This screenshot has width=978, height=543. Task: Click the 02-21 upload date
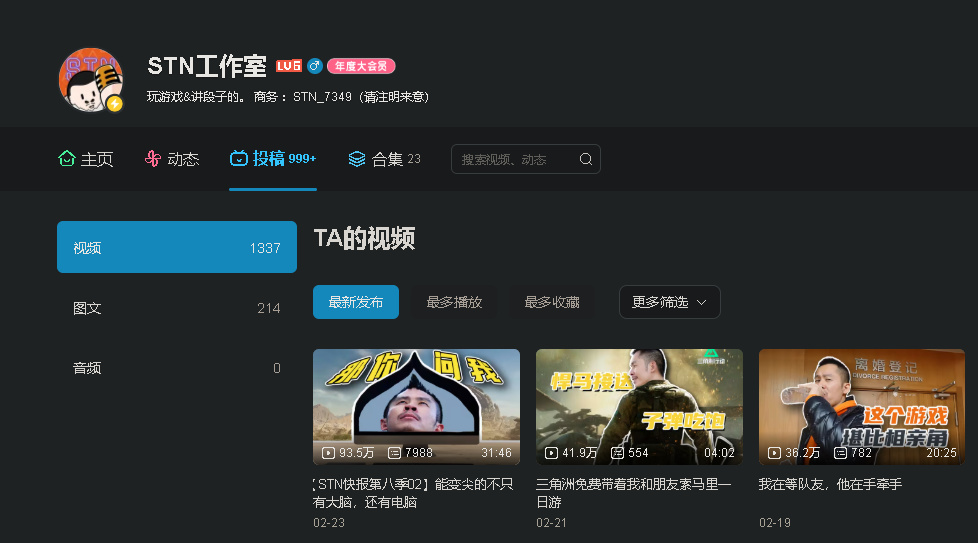coord(551,522)
